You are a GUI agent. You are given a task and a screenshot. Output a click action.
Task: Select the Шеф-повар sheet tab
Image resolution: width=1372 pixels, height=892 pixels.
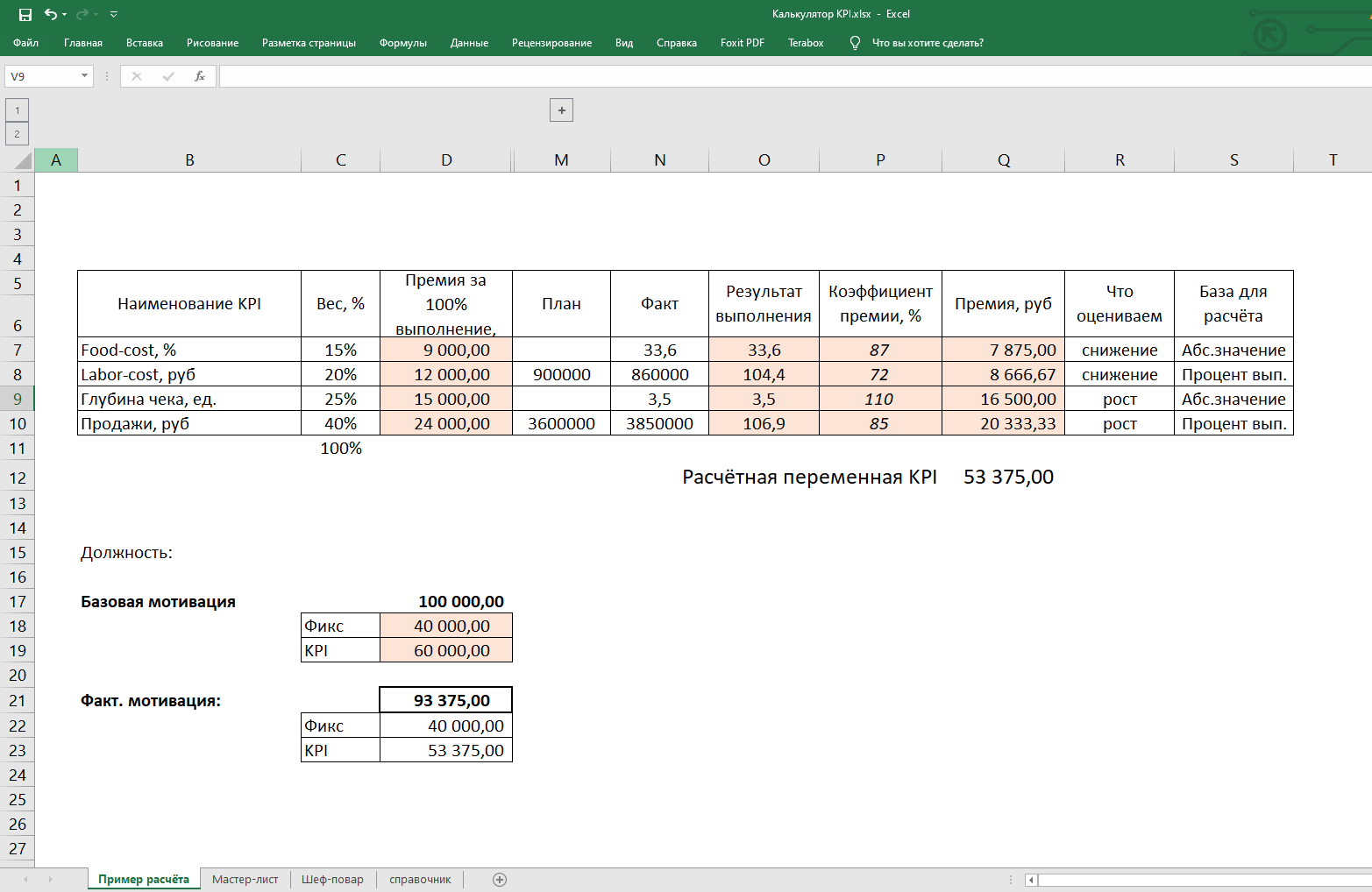tap(332, 880)
